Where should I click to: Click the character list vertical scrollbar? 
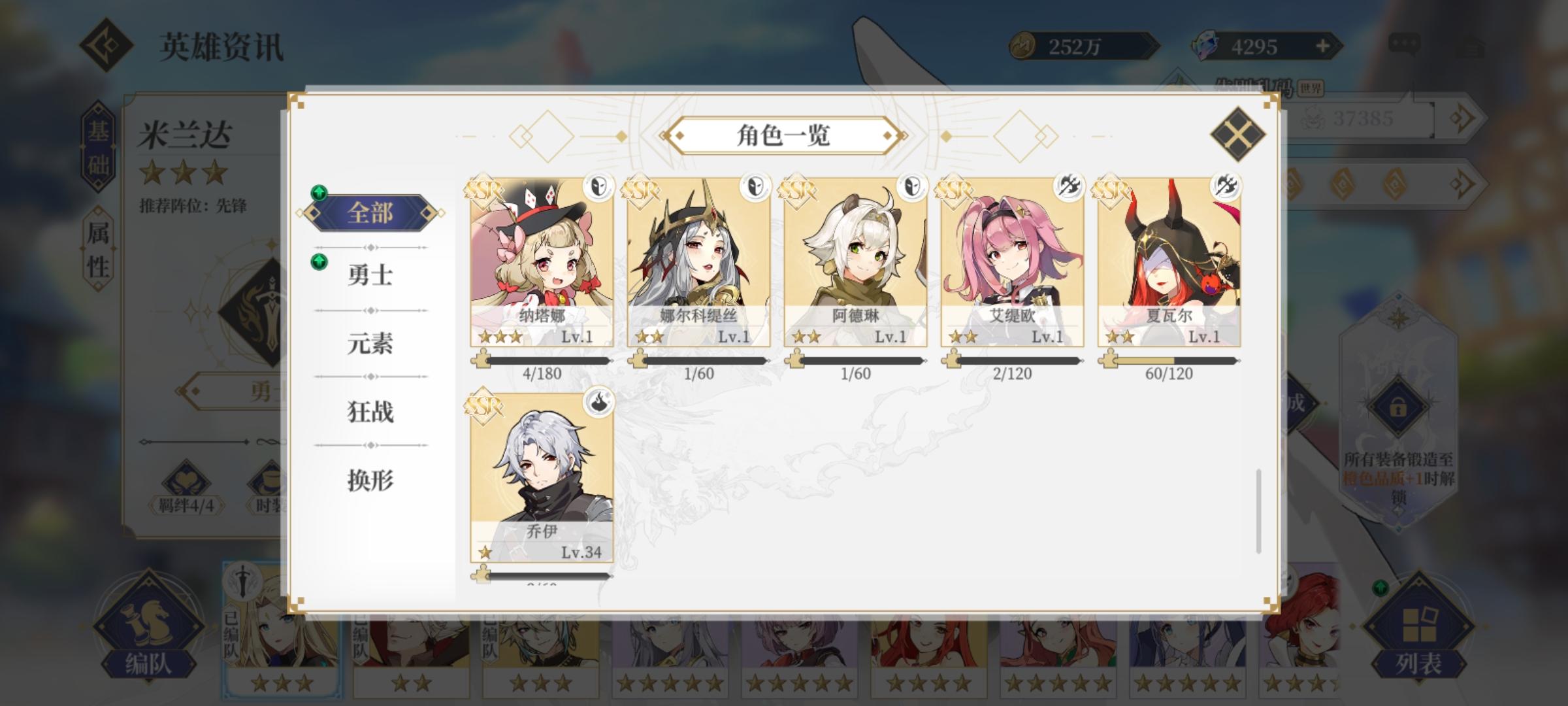(1258, 511)
